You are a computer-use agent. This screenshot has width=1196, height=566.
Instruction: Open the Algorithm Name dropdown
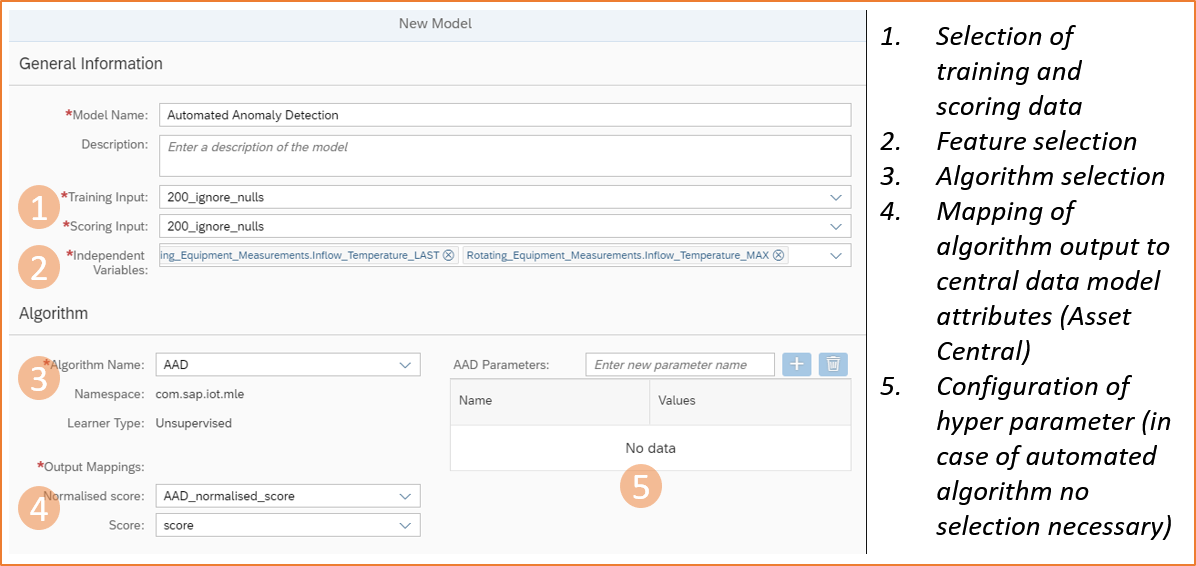coord(405,366)
